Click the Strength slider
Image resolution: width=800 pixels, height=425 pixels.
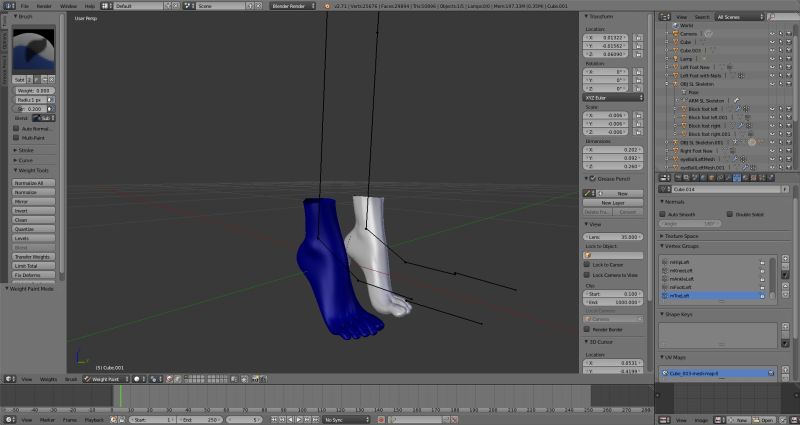tap(29, 109)
